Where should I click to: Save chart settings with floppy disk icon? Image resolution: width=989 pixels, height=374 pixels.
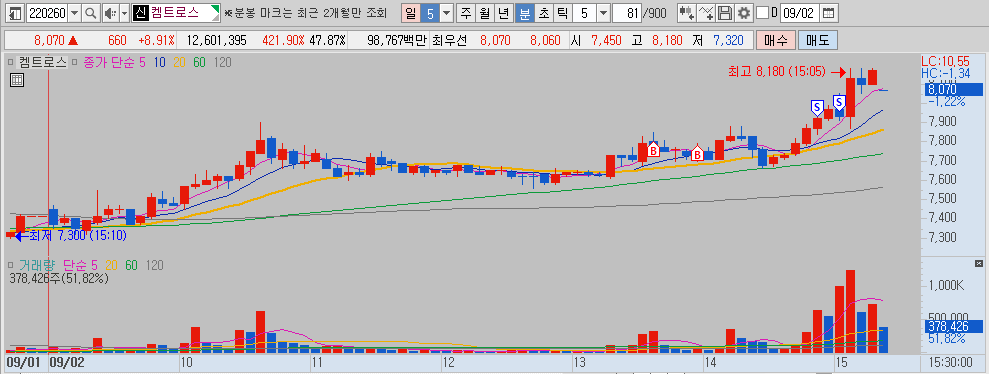tap(725, 13)
